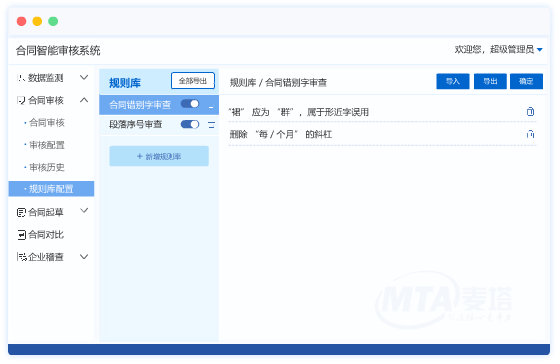
Task: Open the 数据监测 menu label
Action: point(46,78)
